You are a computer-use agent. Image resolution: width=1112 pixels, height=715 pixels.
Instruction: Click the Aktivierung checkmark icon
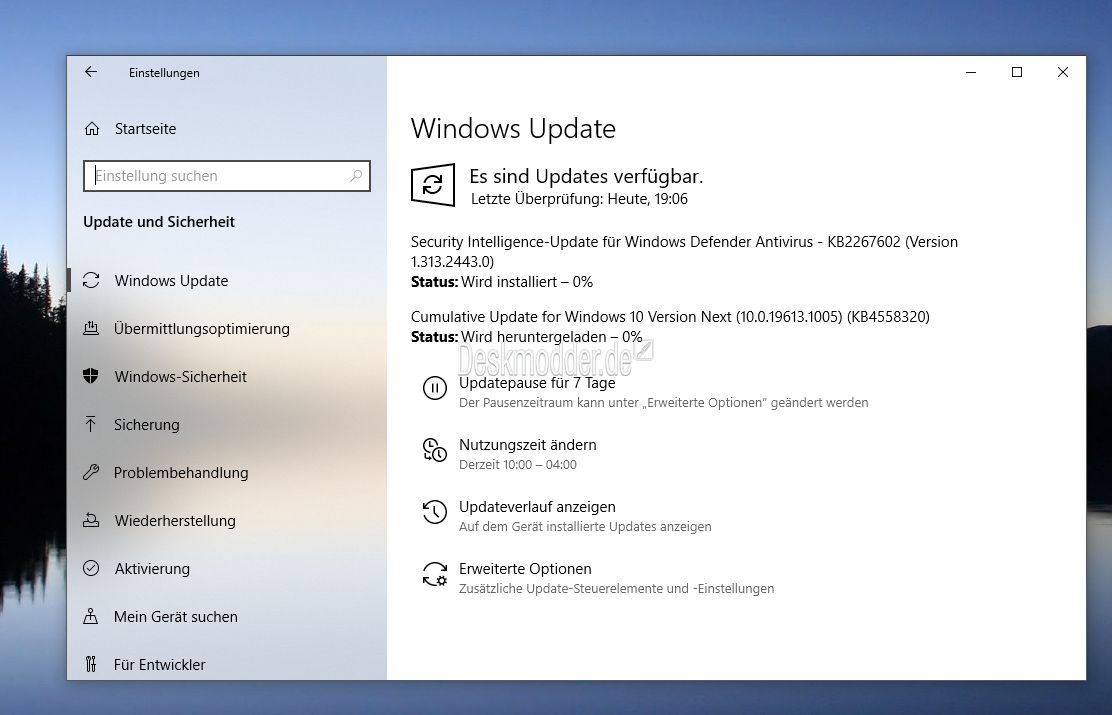[x=91, y=568]
